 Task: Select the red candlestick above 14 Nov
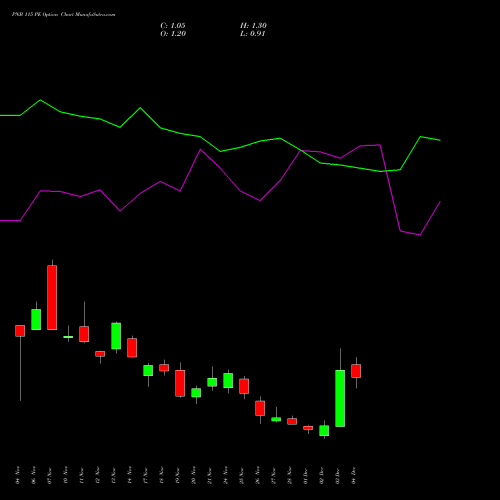(x=132, y=348)
